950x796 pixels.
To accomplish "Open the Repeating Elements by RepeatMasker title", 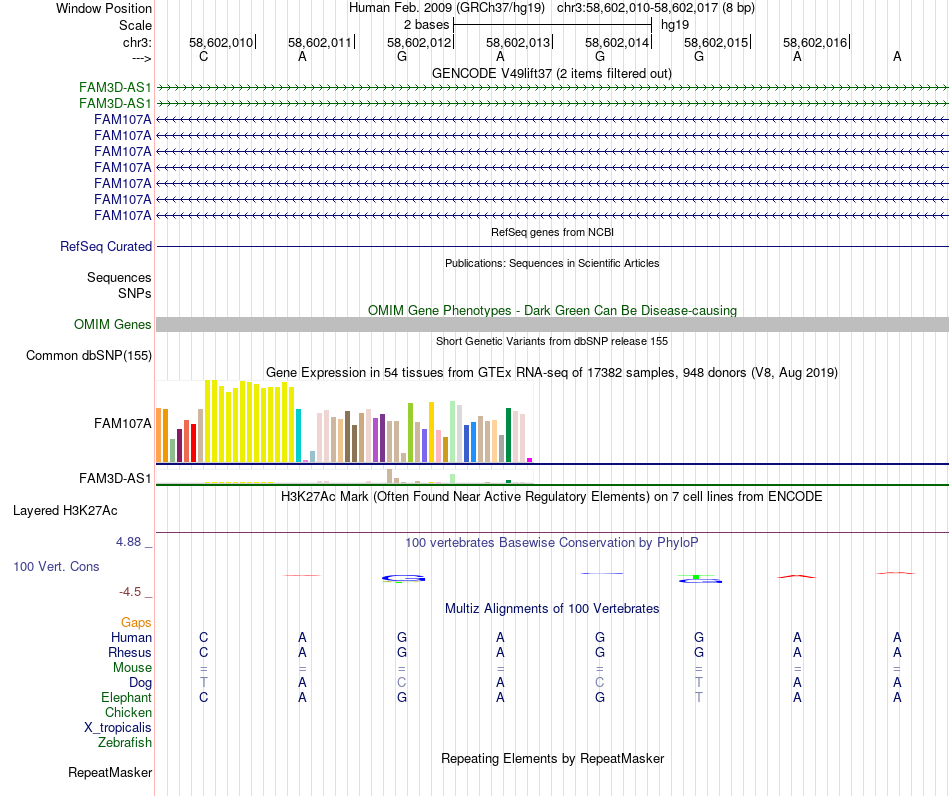I will point(552,758).
